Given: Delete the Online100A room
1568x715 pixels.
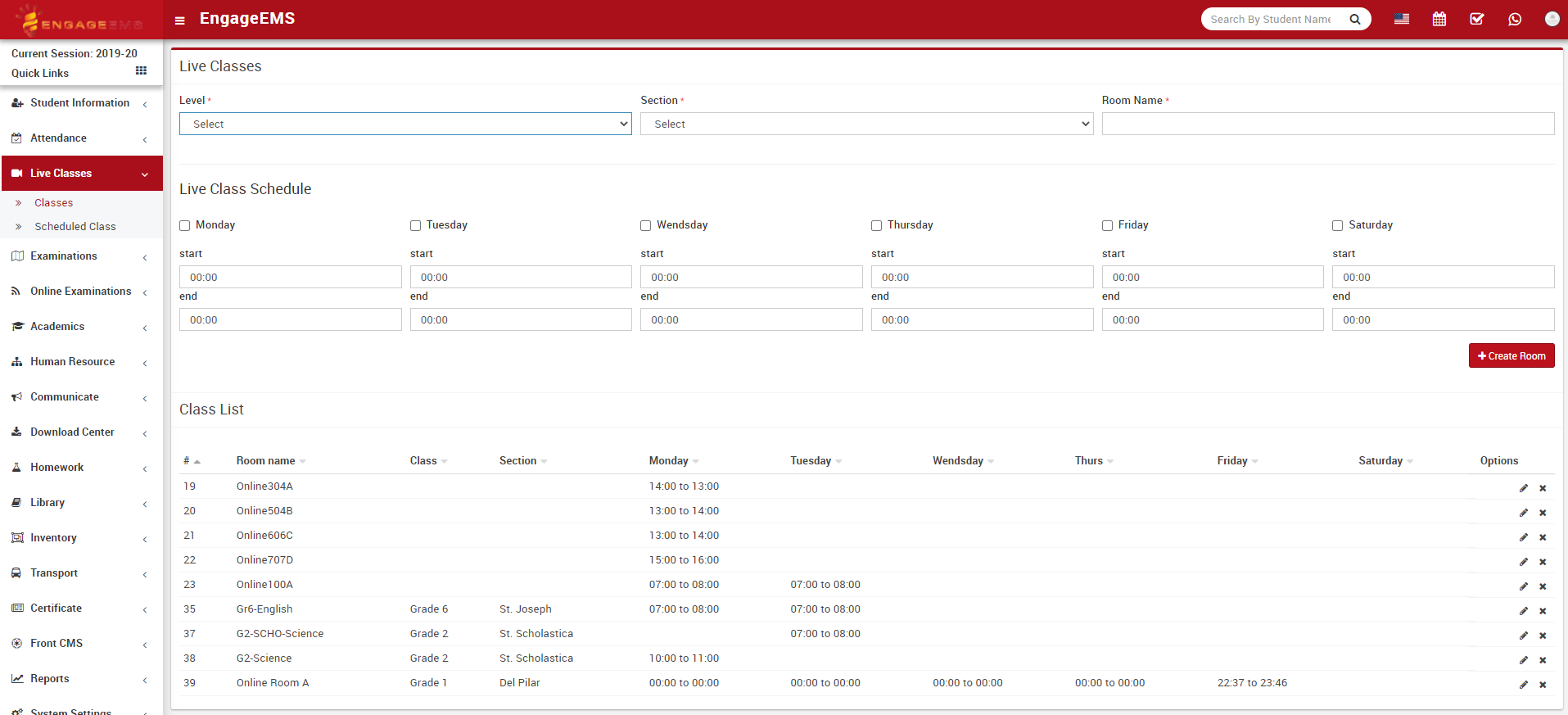Looking at the screenshot, I should click(x=1543, y=586).
